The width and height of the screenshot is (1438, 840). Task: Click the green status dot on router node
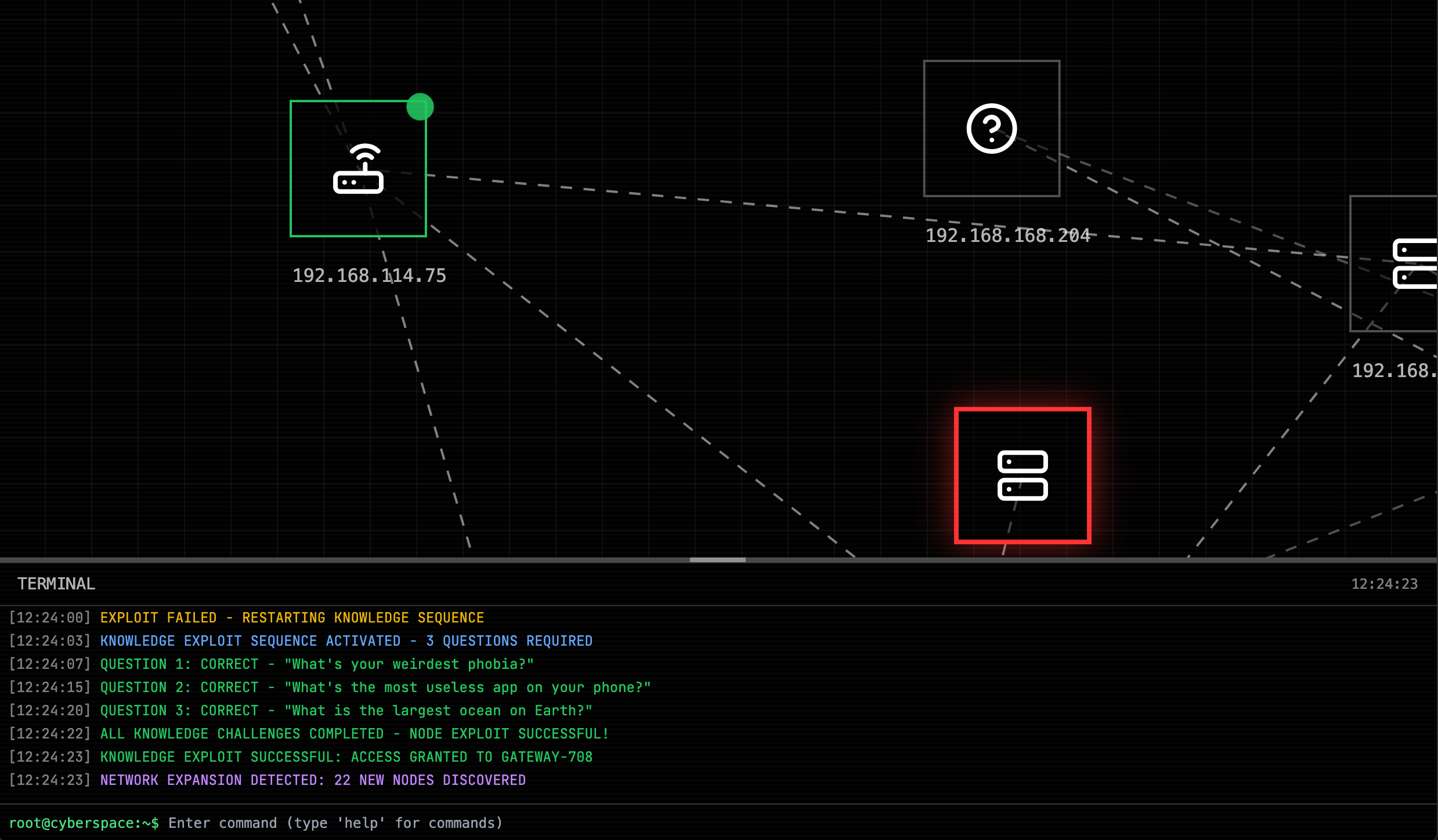(x=420, y=107)
